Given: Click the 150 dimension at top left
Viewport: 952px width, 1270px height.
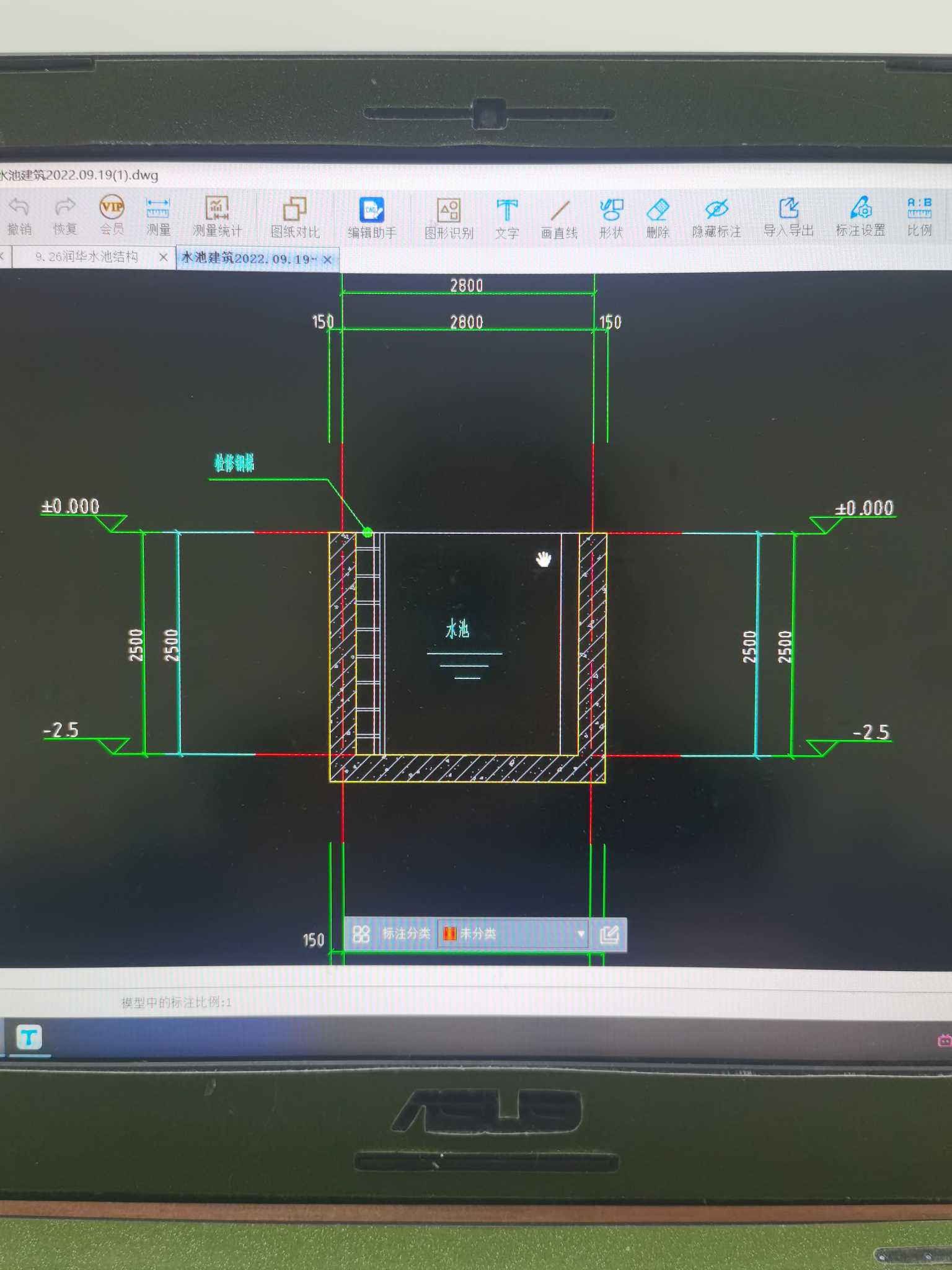Looking at the screenshot, I should coord(322,321).
